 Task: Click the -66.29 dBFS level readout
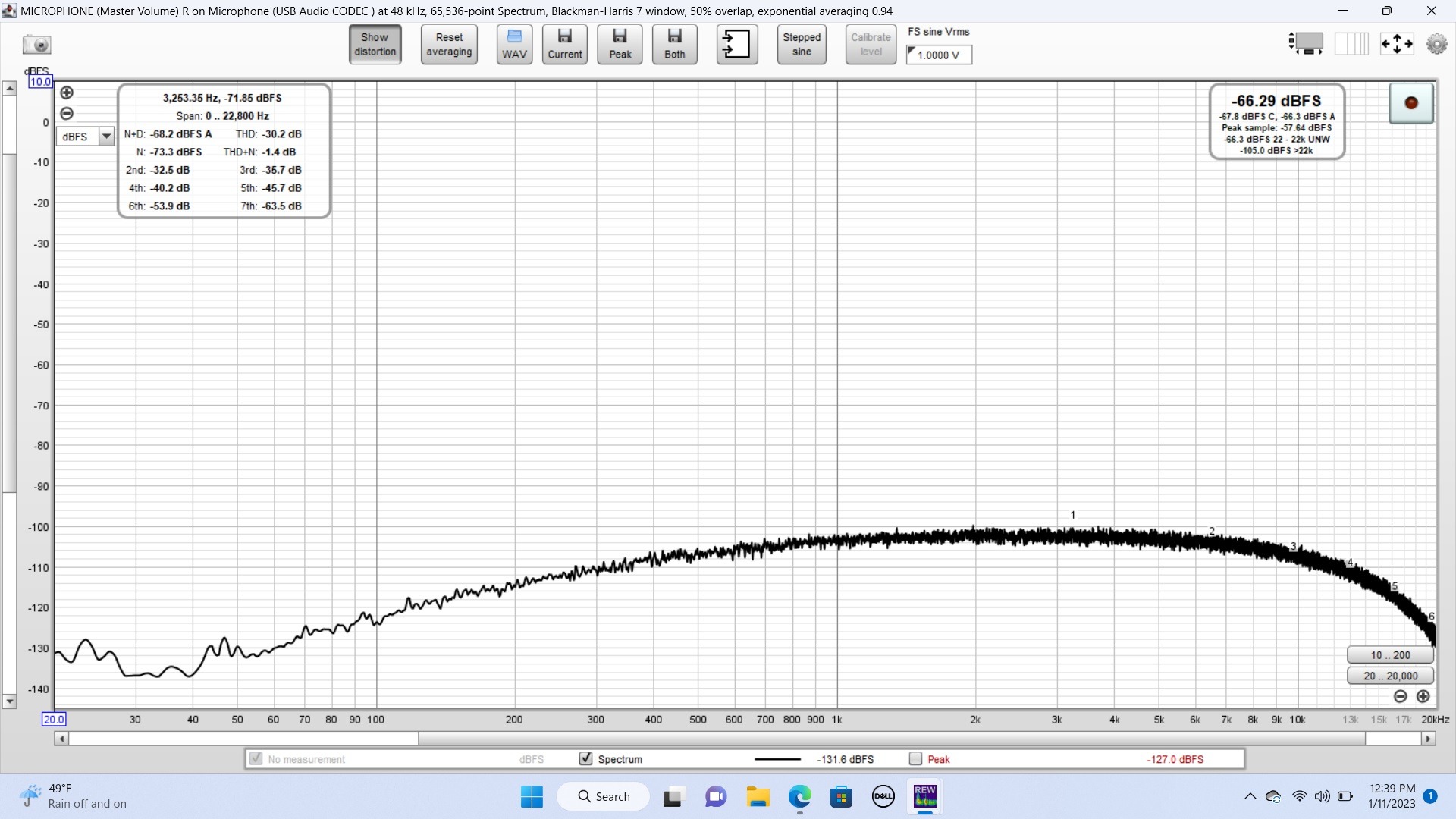click(x=1276, y=101)
